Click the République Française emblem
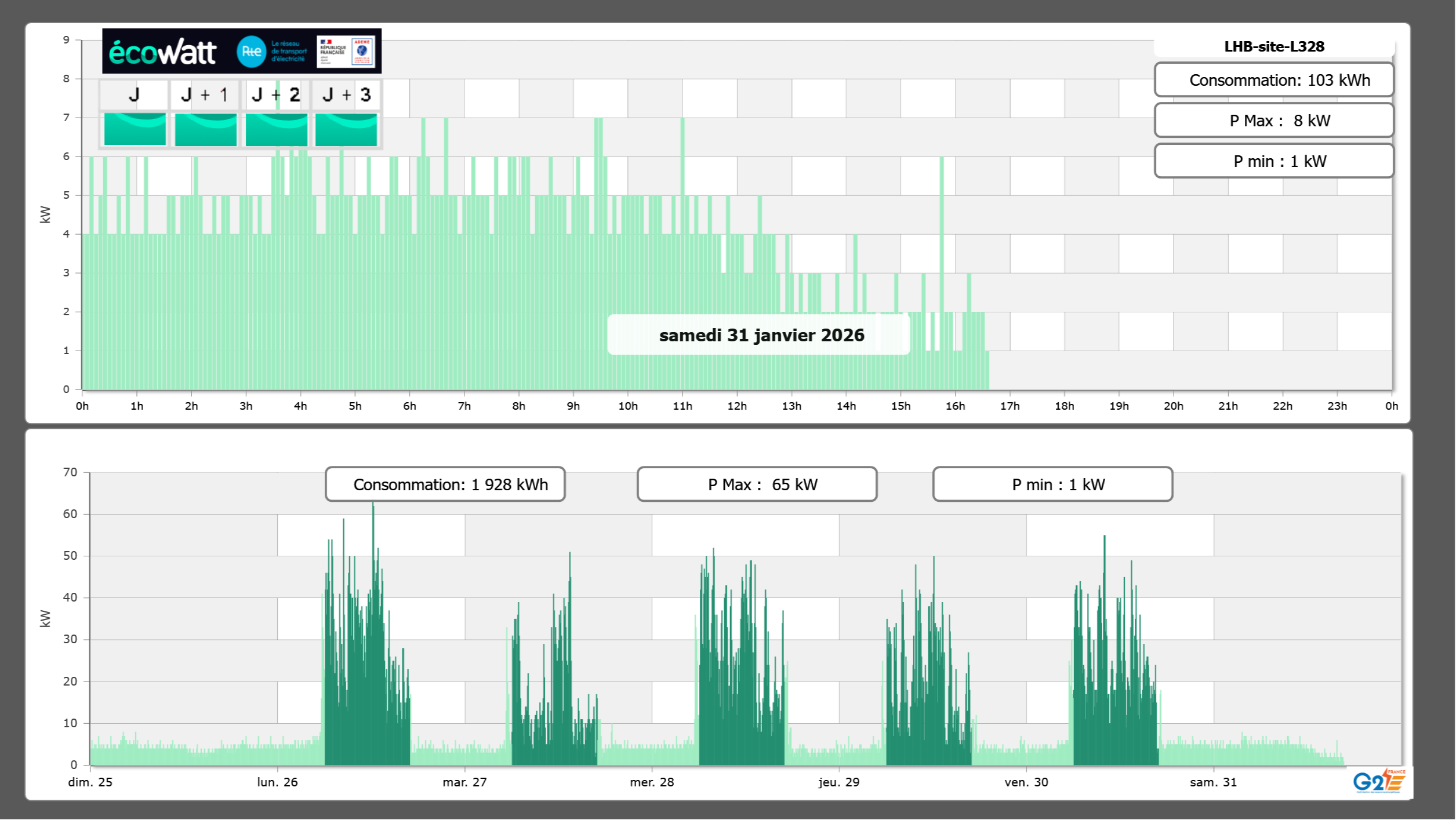1456x820 pixels. coord(333,51)
